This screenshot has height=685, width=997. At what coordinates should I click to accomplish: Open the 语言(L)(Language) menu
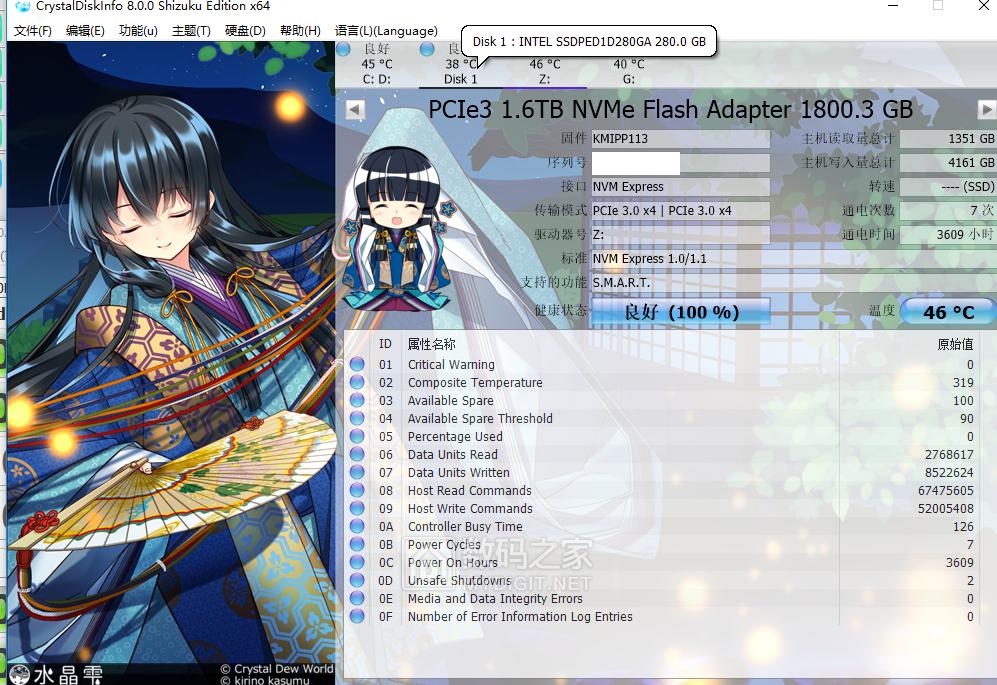(x=386, y=31)
